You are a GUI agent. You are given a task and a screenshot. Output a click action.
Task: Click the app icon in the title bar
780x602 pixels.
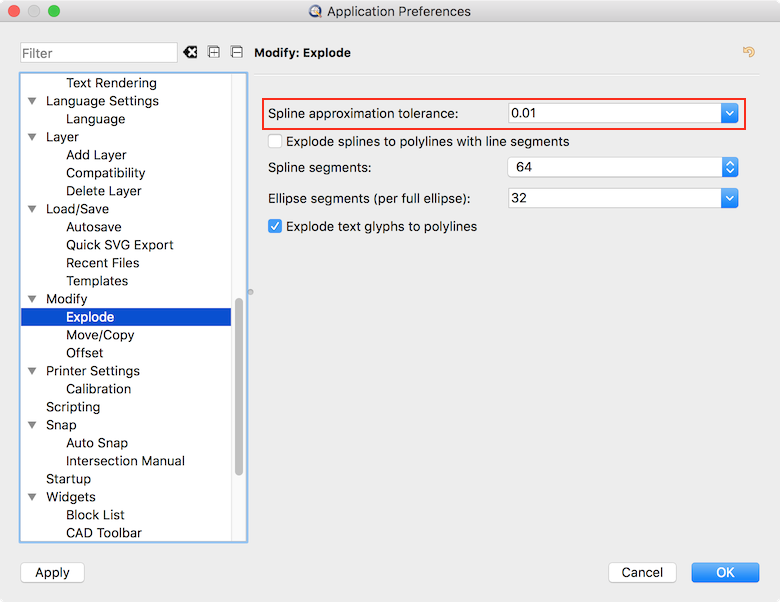click(x=315, y=11)
